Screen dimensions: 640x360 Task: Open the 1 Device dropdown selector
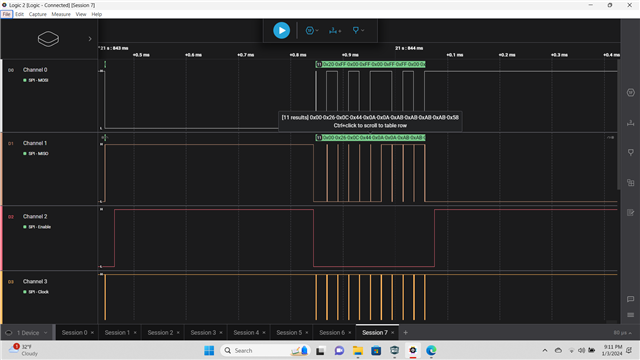click(x=27, y=333)
